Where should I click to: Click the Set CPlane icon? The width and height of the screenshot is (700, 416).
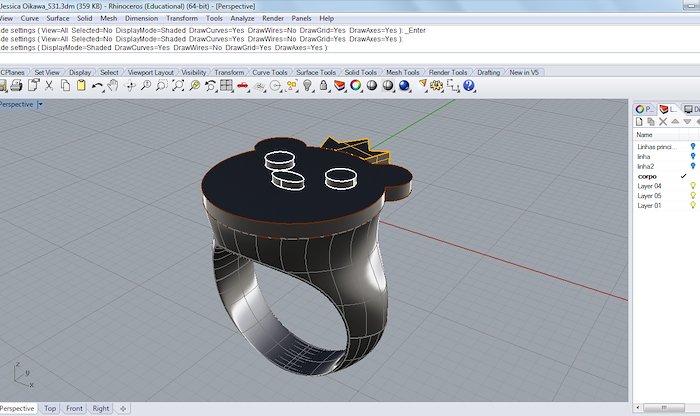[x=259, y=86]
